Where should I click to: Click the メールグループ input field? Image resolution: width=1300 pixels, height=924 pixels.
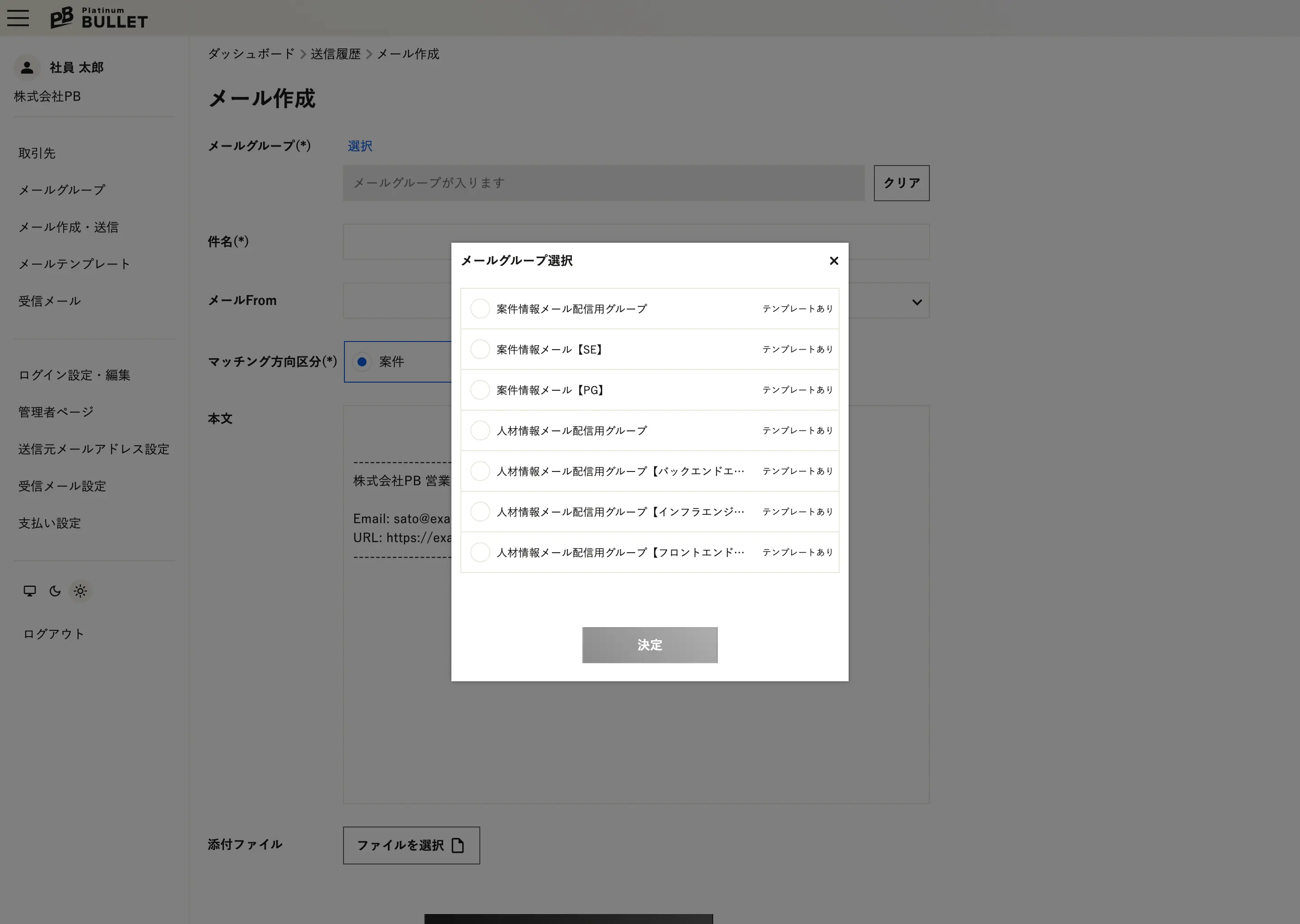click(x=604, y=183)
